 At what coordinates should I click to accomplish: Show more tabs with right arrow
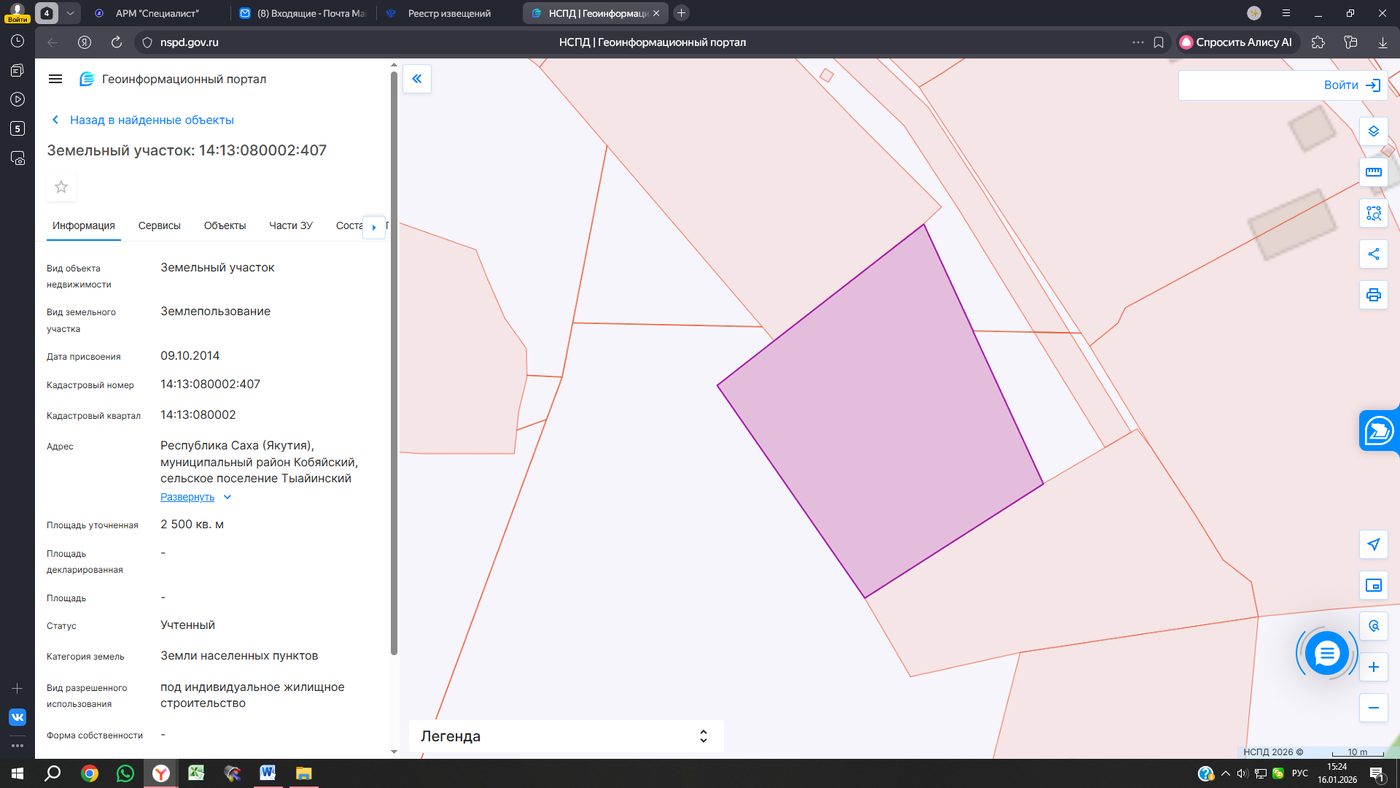click(x=374, y=227)
